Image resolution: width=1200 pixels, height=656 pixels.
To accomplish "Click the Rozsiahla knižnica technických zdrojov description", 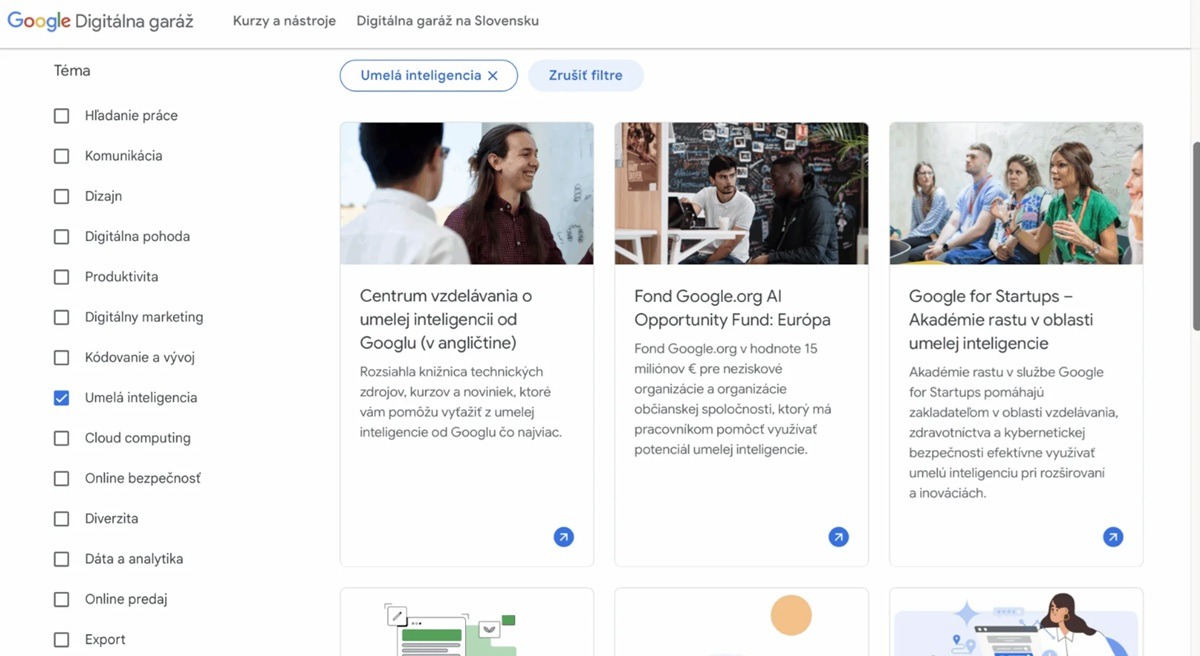I will (x=461, y=402).
